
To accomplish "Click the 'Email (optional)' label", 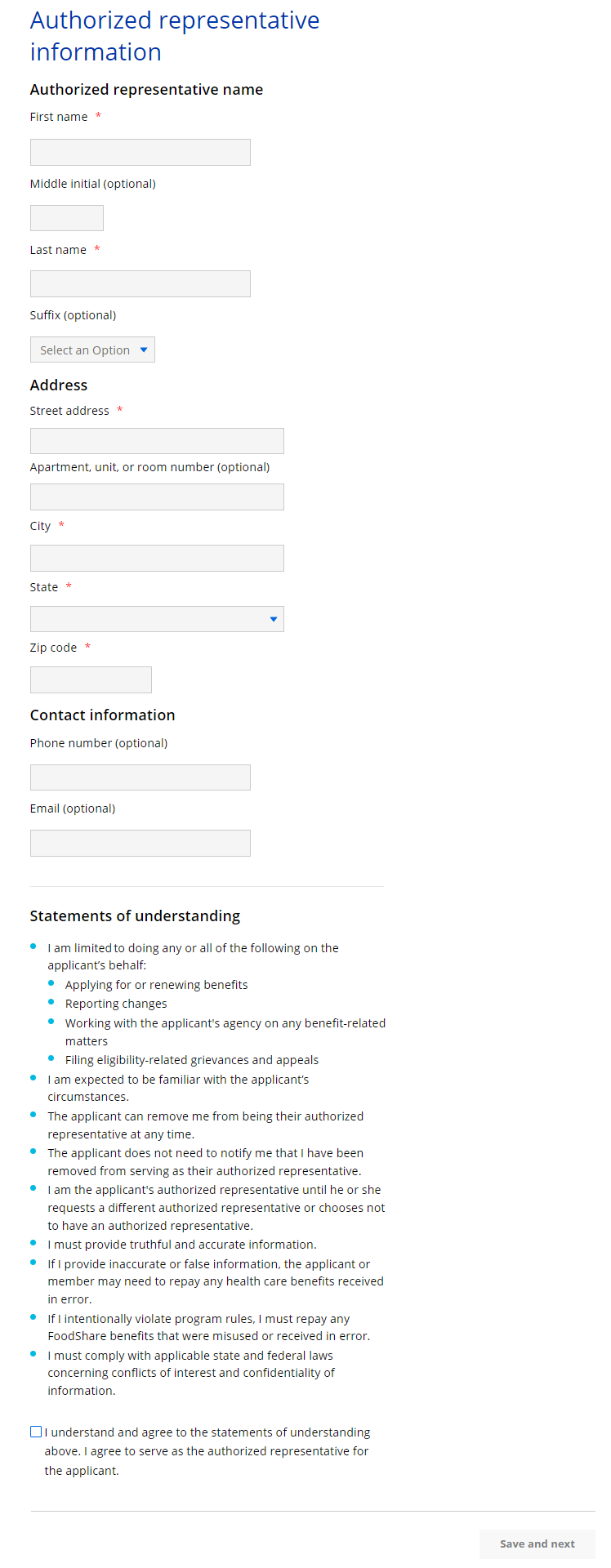I will (73, 808).
